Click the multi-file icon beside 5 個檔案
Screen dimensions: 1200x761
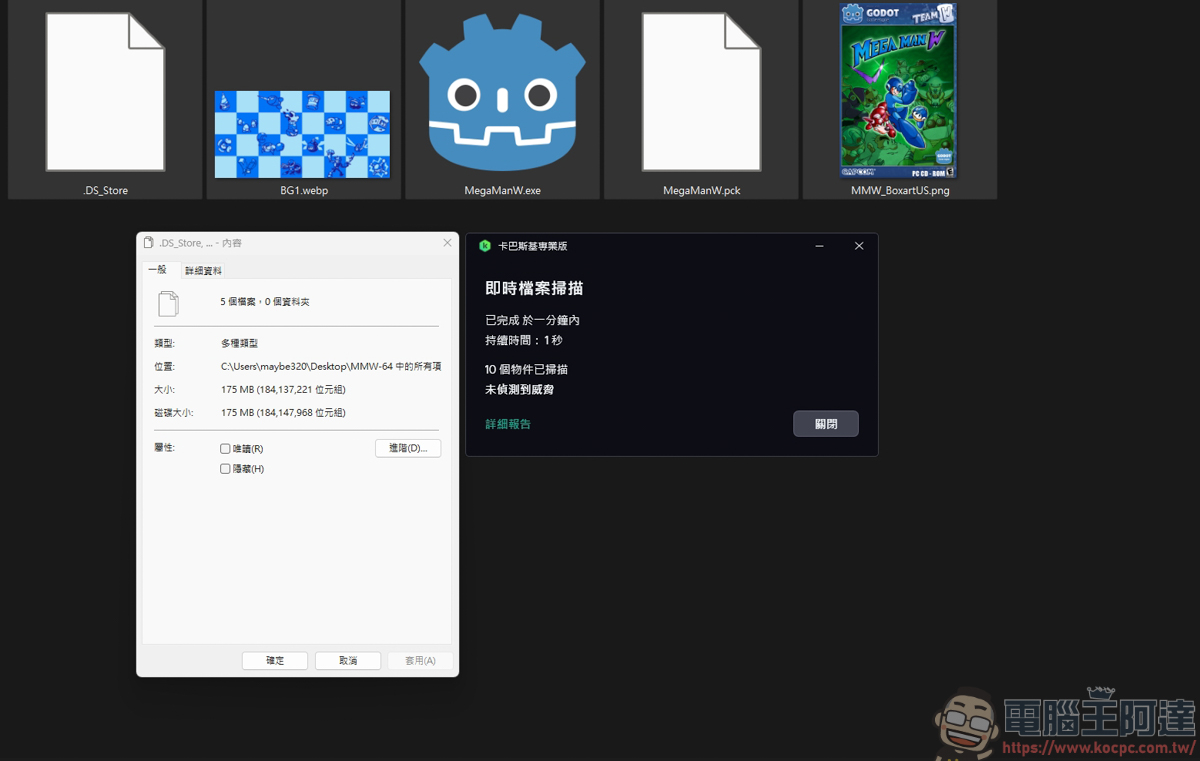[x=168, y=303]
